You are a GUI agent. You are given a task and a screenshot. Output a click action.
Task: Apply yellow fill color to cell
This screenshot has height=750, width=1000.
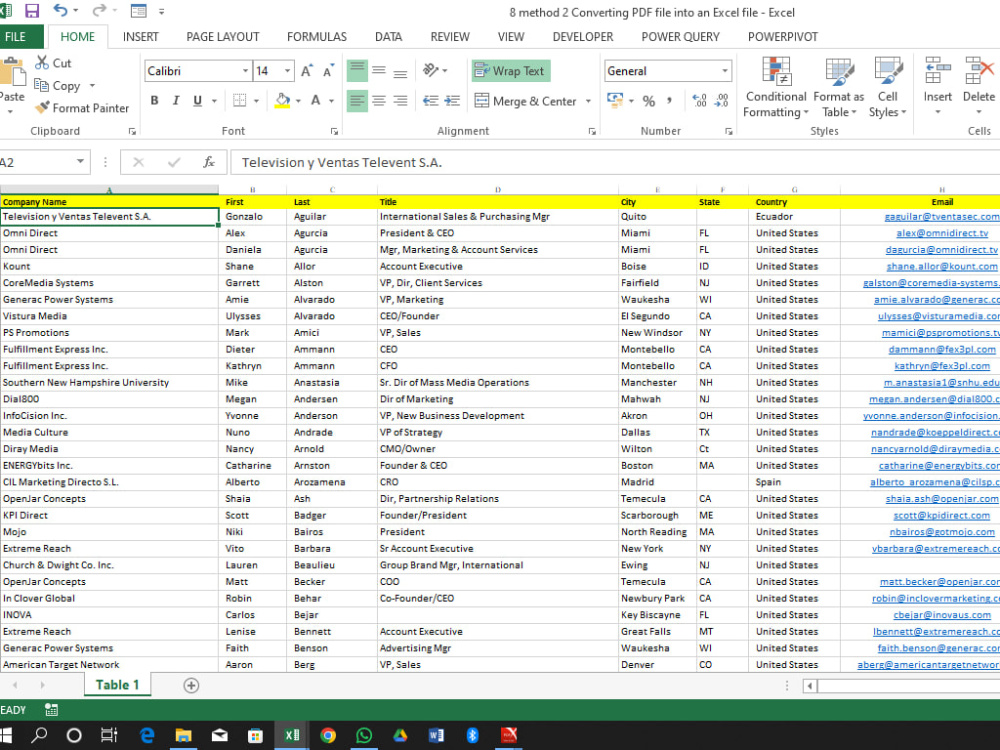point(283,100)
